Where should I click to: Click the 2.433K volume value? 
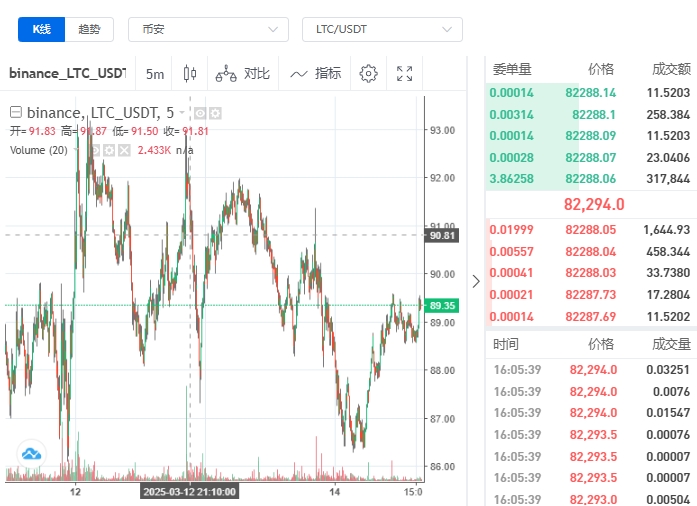(x=154, y=150)
